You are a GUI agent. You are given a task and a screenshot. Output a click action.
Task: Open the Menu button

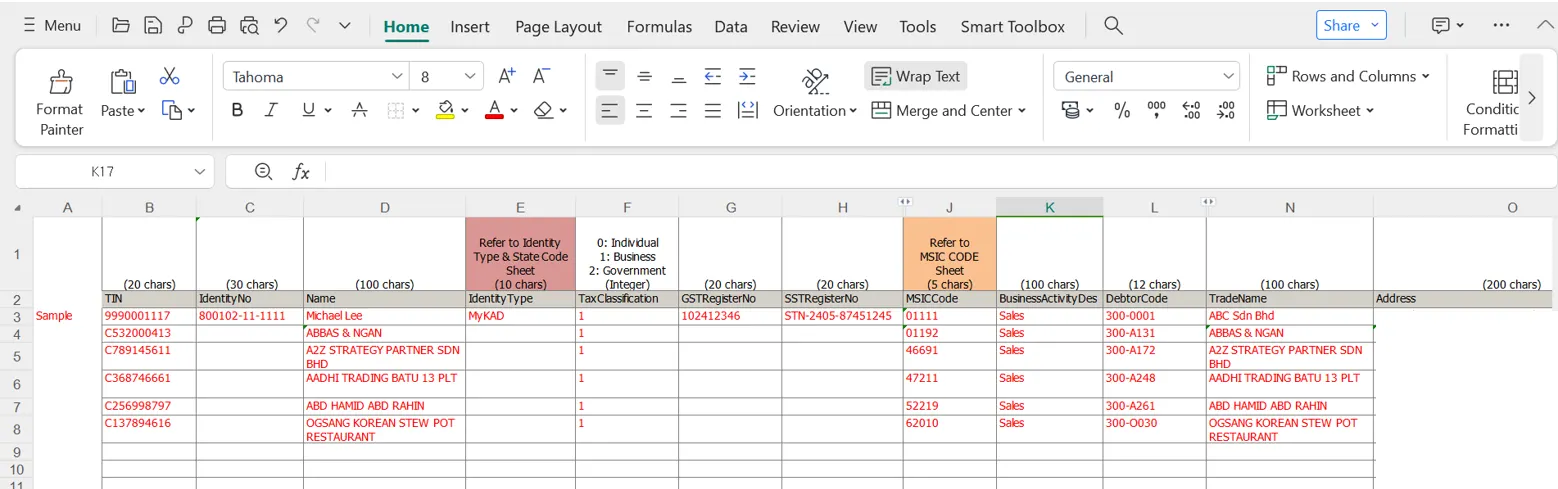tap(52, 25)
